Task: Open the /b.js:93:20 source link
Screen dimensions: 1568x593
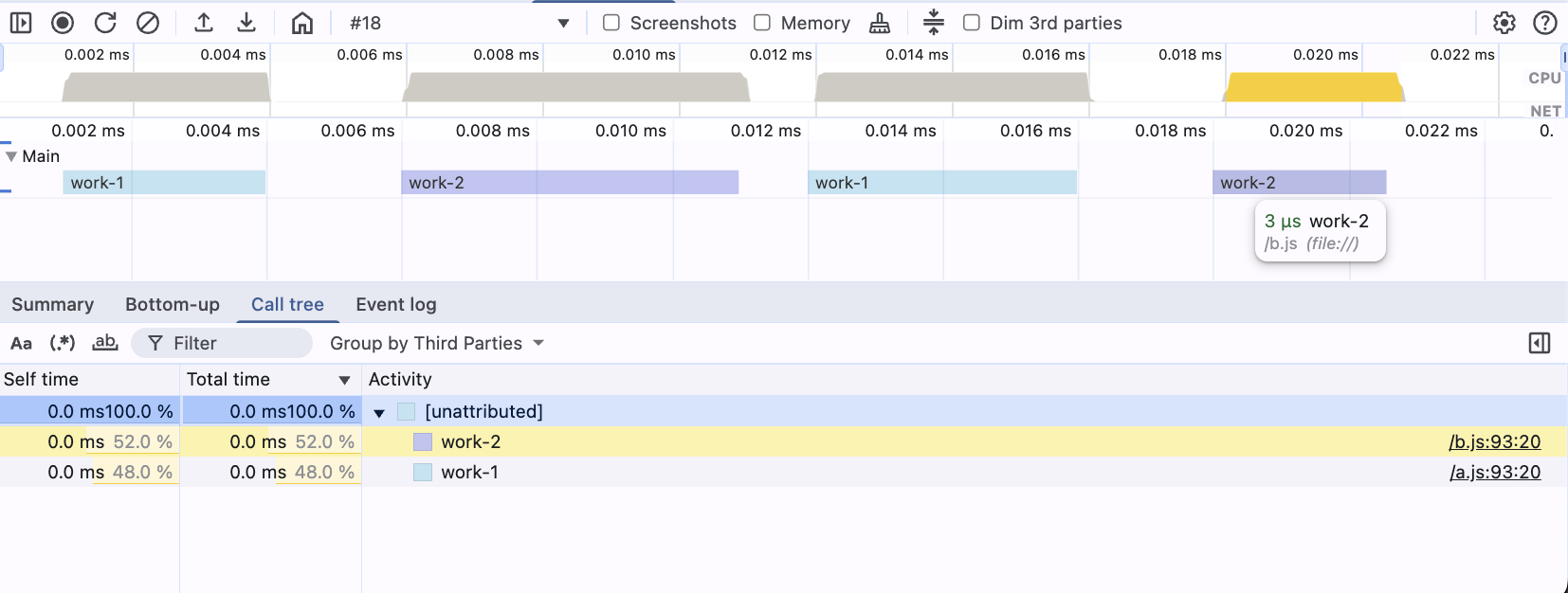Action: click(1495, 441)
